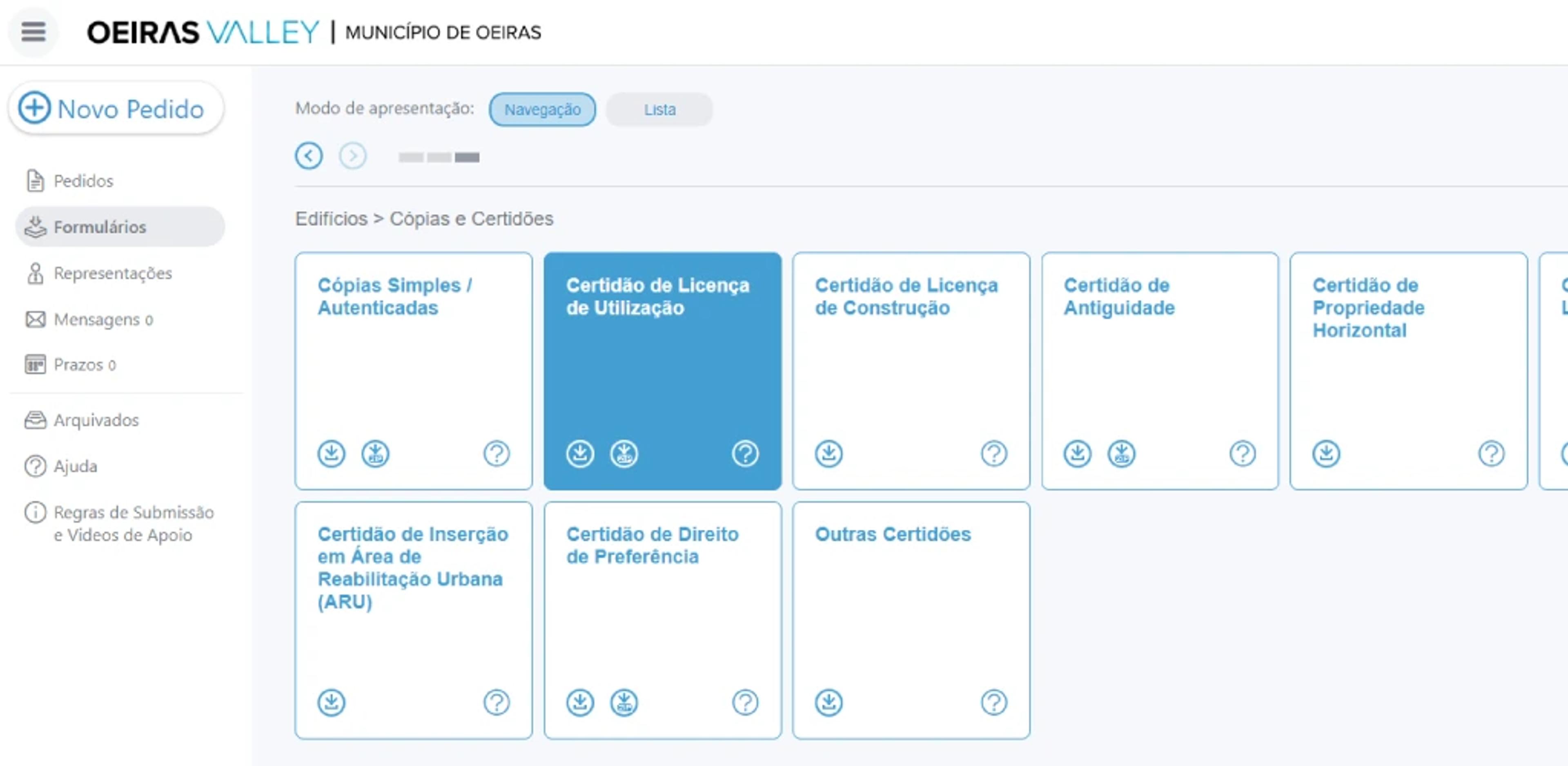Click the Novo Pedido plus button
This screenshot has height=766, width=1568.
point(116,108)
